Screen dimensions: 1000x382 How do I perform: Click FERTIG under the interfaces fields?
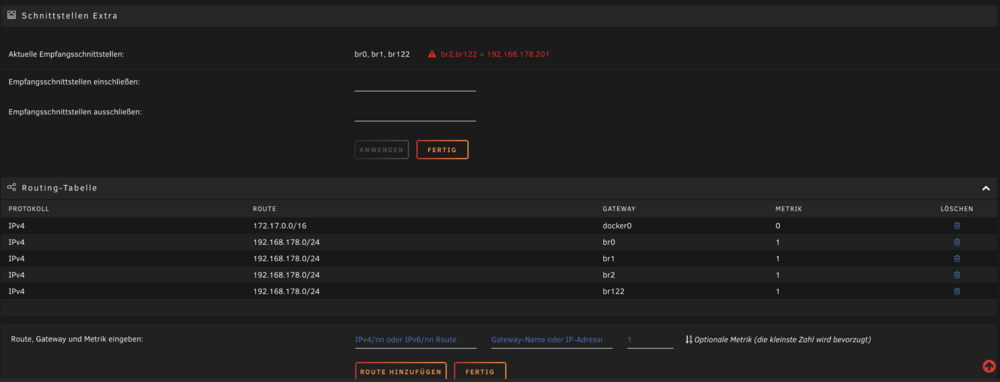click(442, 150)
